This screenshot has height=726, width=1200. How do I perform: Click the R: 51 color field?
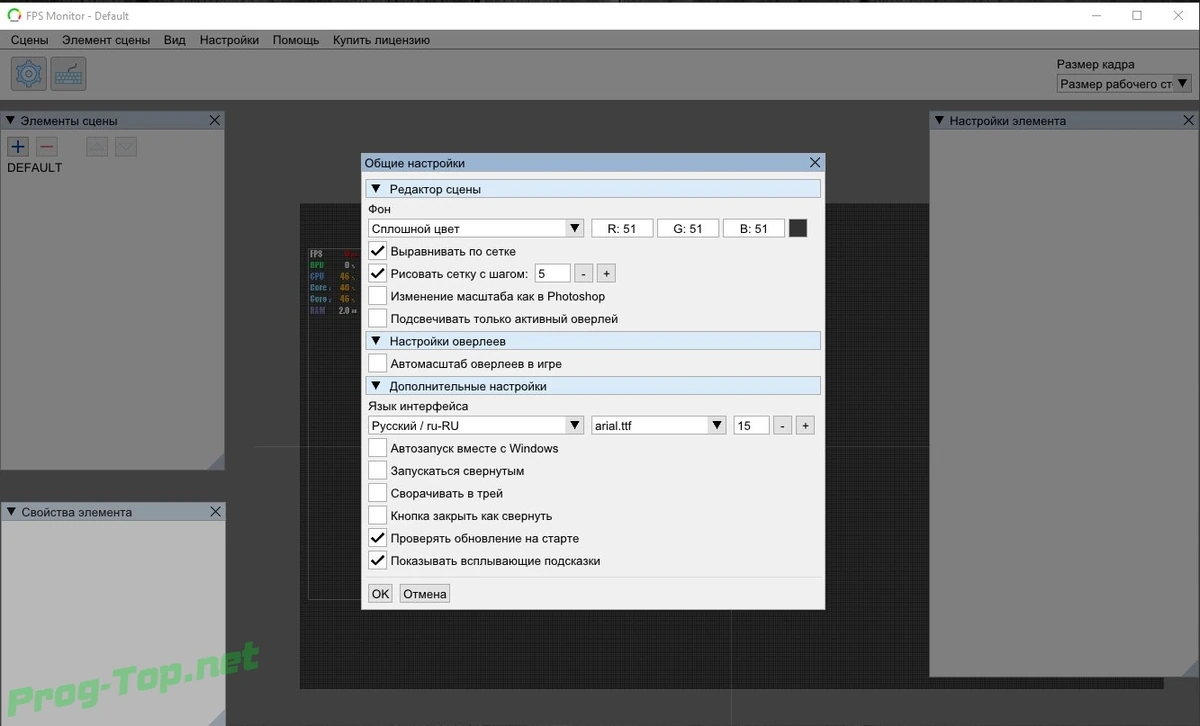click(x=621, y=228)
